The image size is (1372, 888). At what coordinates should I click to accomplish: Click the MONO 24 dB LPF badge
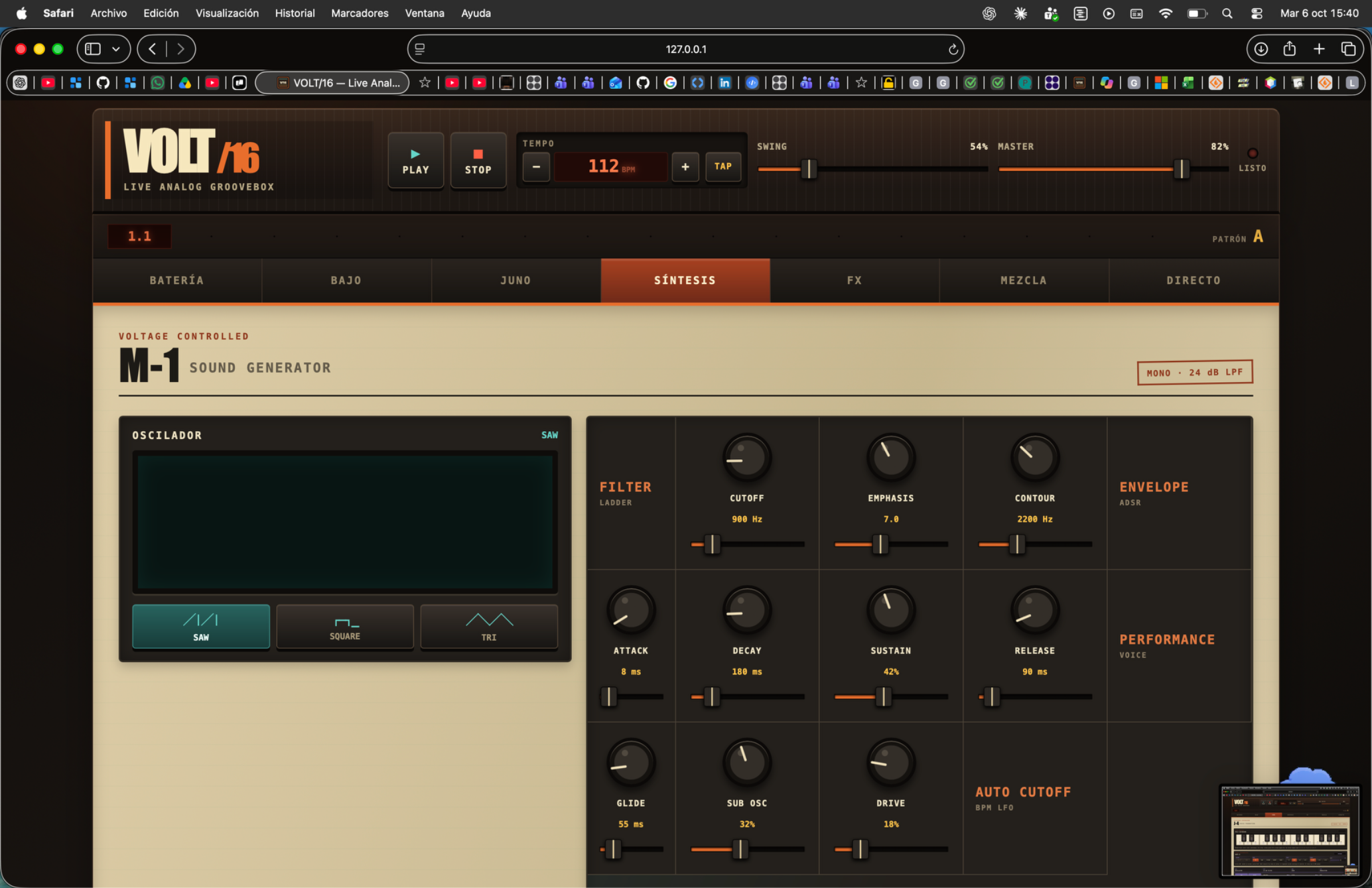[1194, 373]
